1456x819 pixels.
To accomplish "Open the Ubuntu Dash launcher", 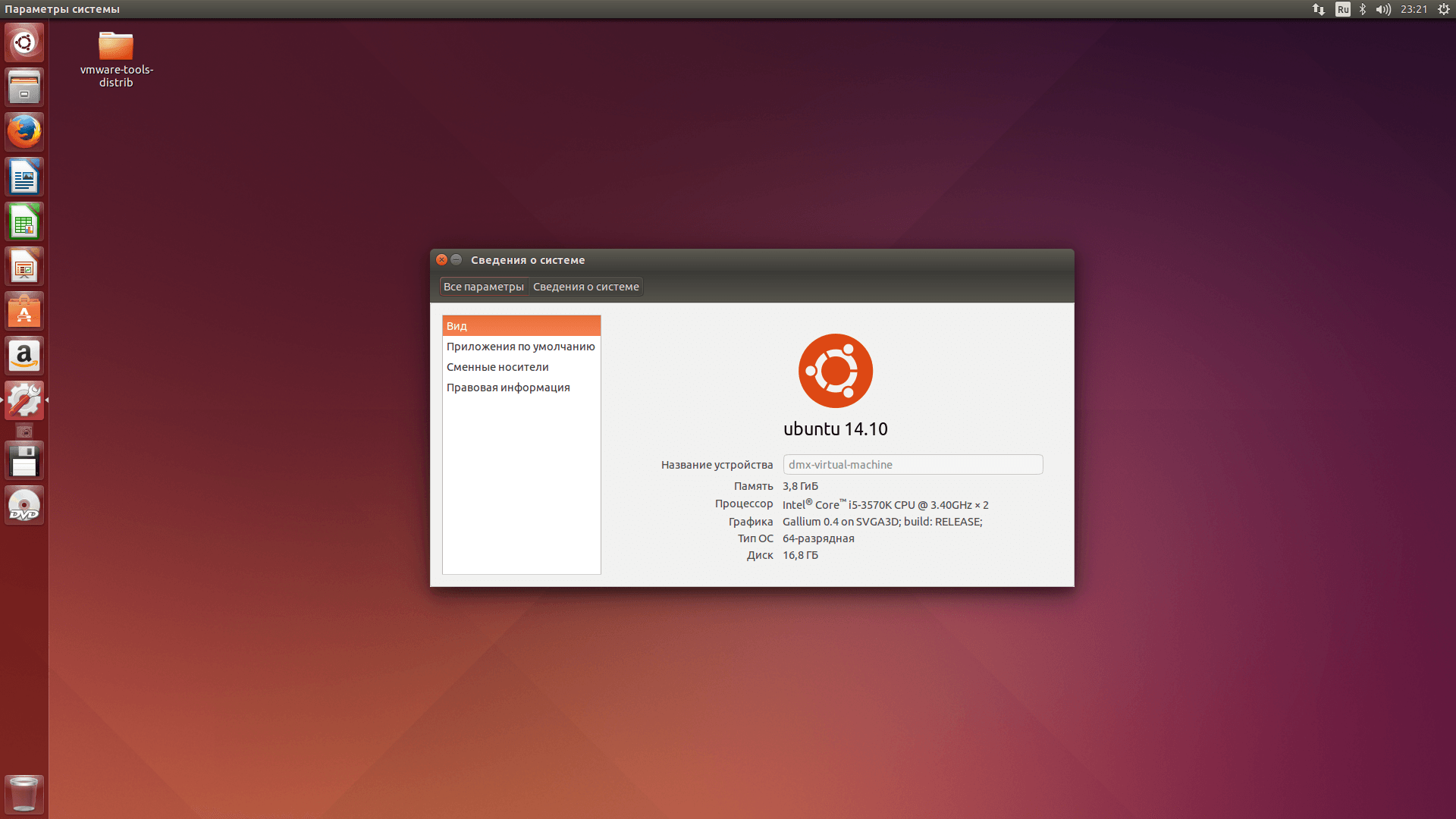I will 24,42.
